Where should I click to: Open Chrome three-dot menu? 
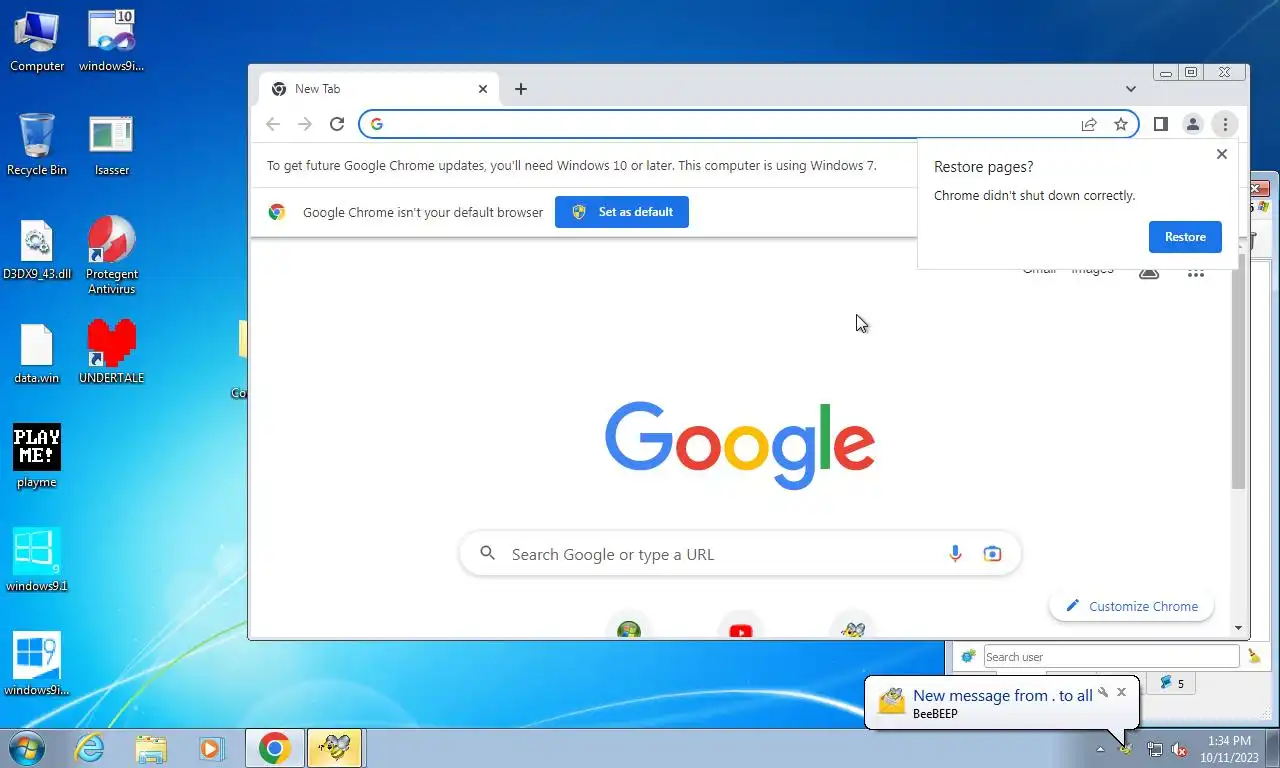tap(1225, 124)
